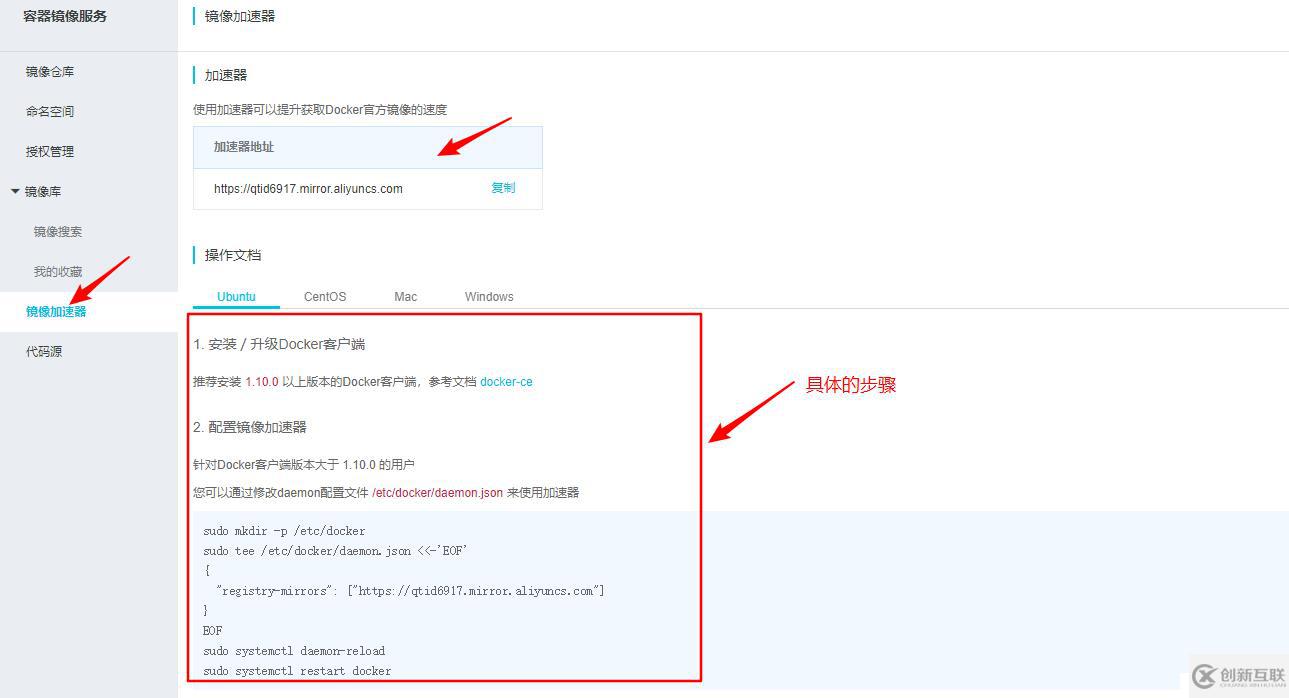1289x698 pixels.
Task: Switch to the Windows tab
Action: point(489,297)
